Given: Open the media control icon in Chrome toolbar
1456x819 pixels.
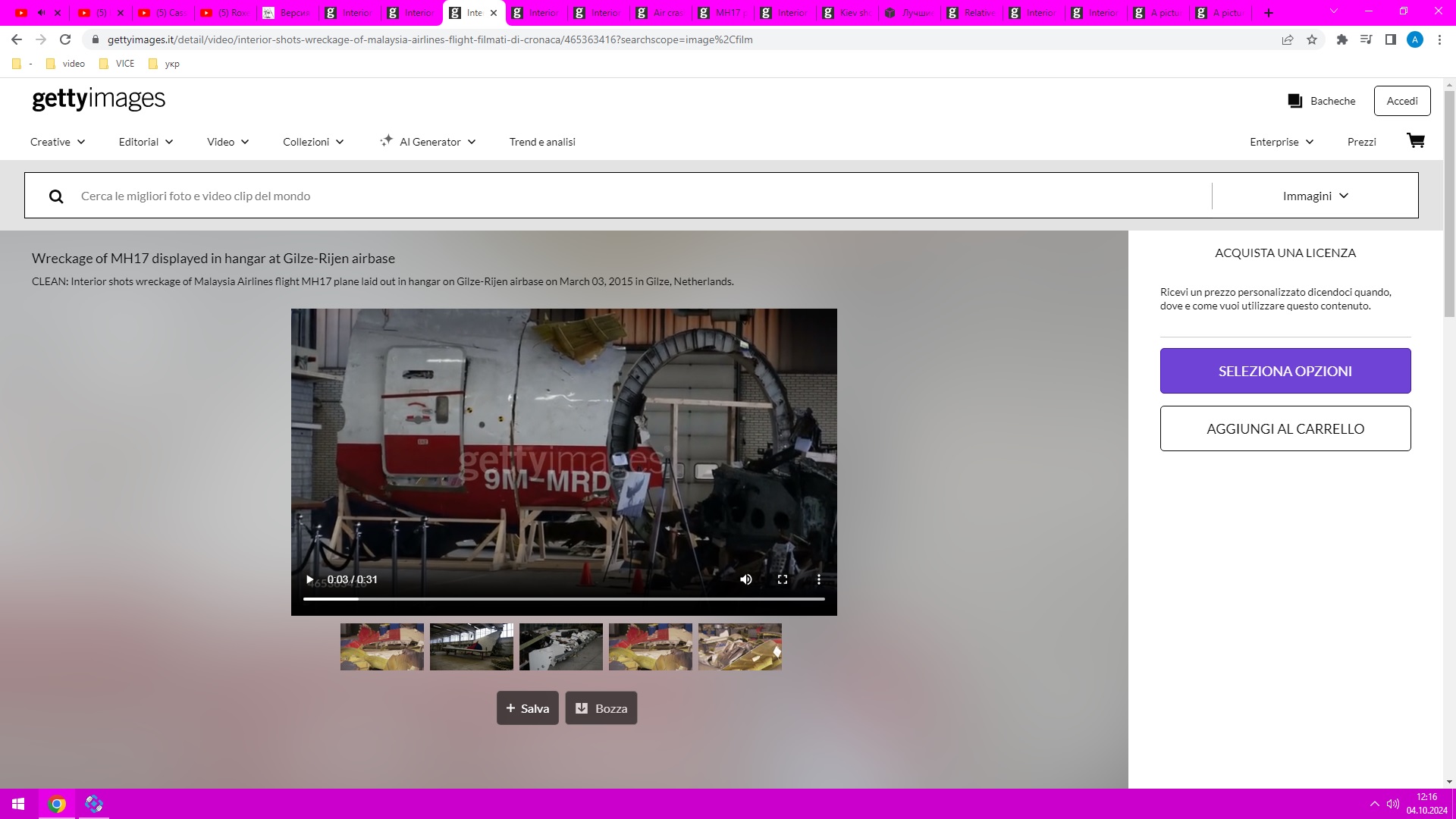Looking at the screenshot, I should tap(1367, 39).
